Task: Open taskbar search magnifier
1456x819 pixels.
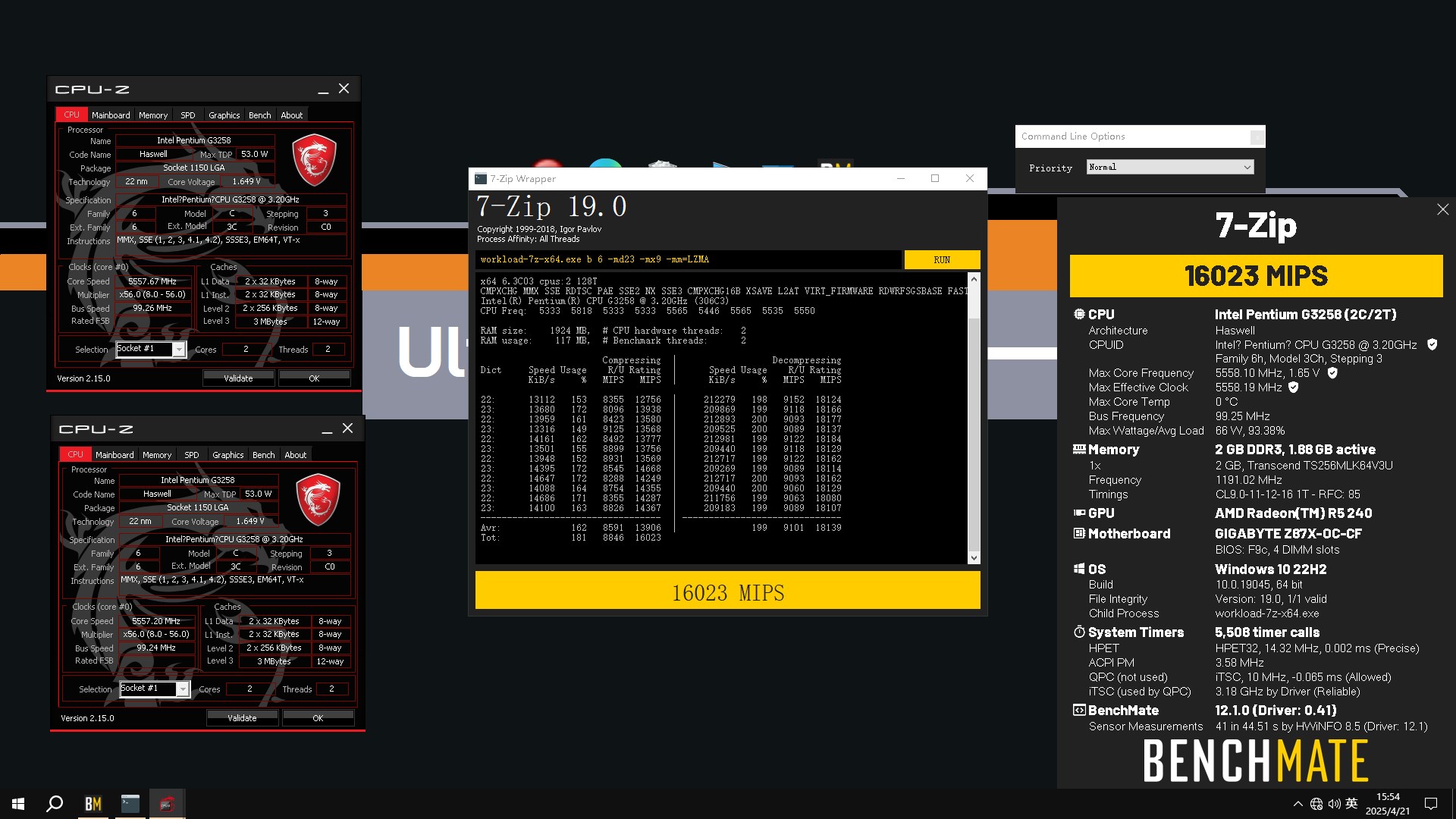Action: (x=55, y=804)
